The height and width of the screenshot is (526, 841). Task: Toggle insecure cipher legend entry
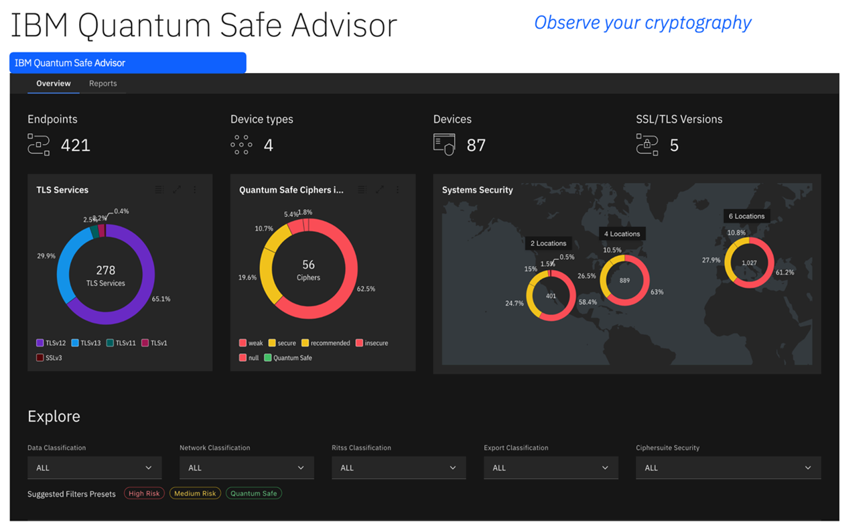pos(372,343)
